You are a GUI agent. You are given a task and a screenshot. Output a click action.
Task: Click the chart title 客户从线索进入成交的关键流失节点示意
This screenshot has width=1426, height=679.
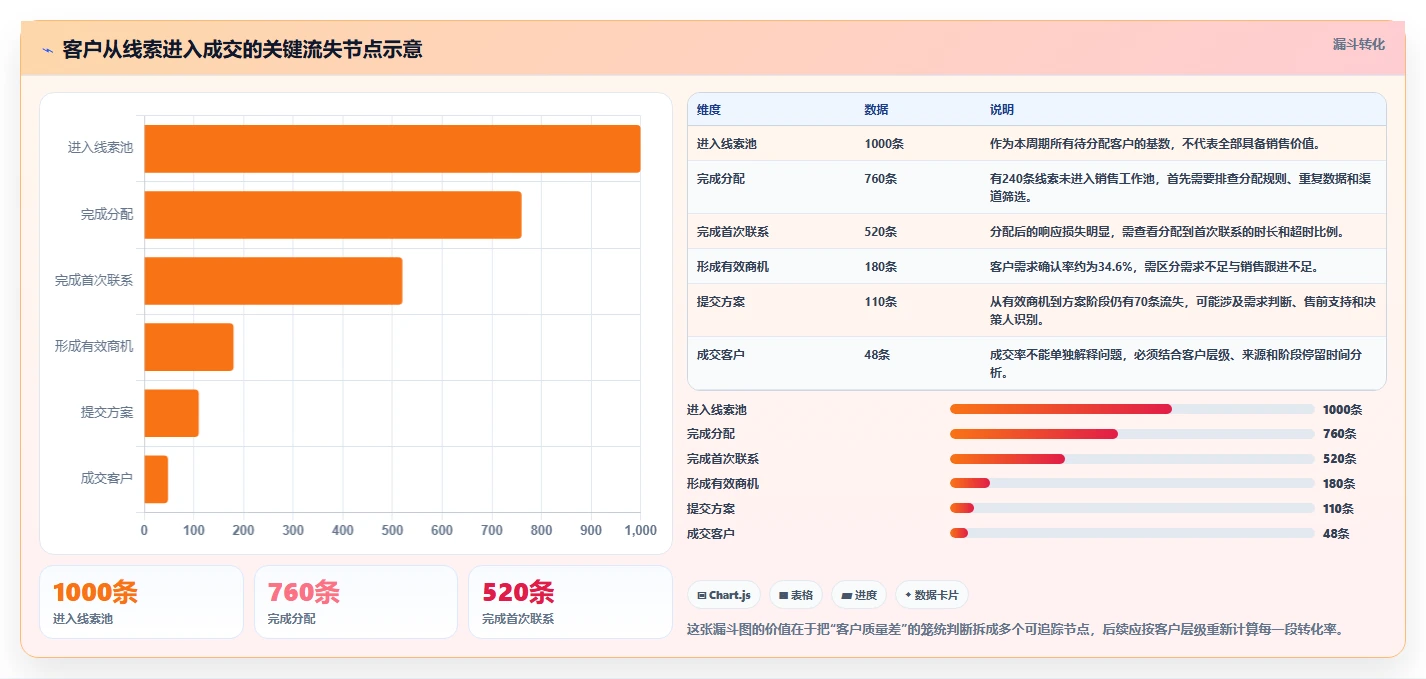point(242,49)
